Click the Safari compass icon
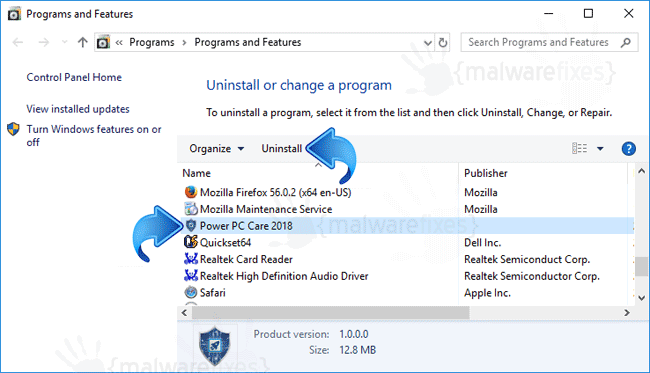 point(191,292)
